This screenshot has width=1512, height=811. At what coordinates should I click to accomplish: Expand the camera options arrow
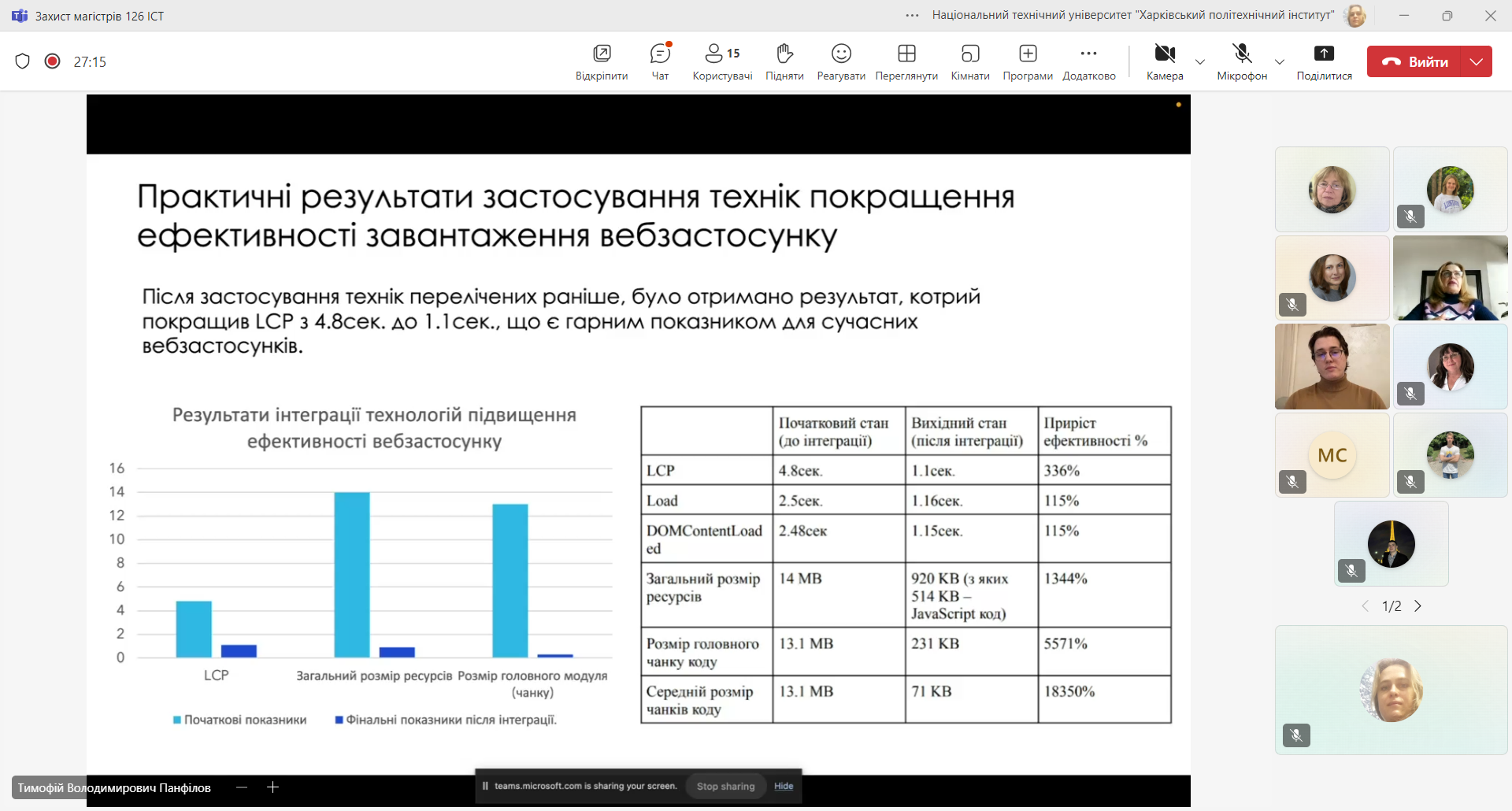point(1200,62)
